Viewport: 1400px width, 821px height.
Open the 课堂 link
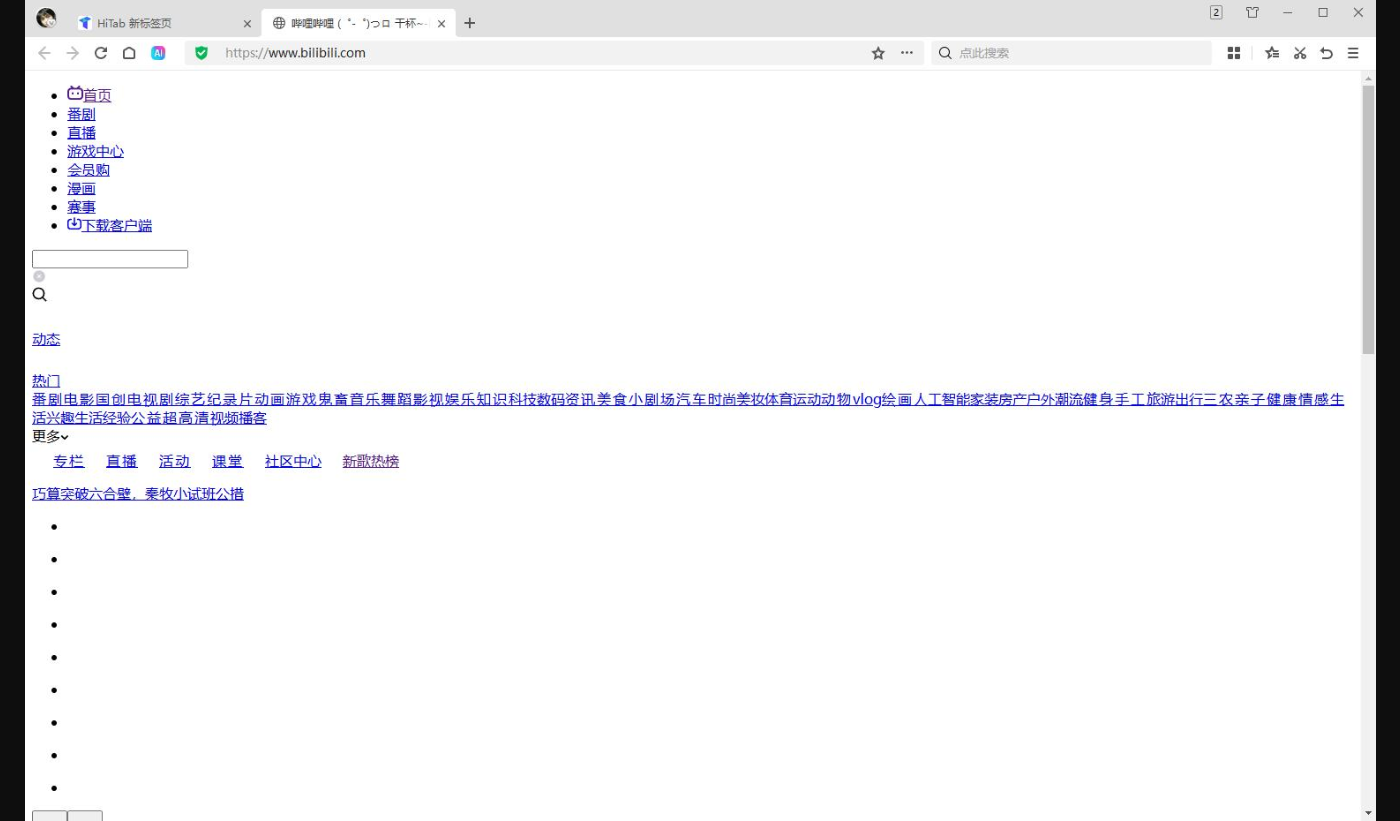coord(227,461)
